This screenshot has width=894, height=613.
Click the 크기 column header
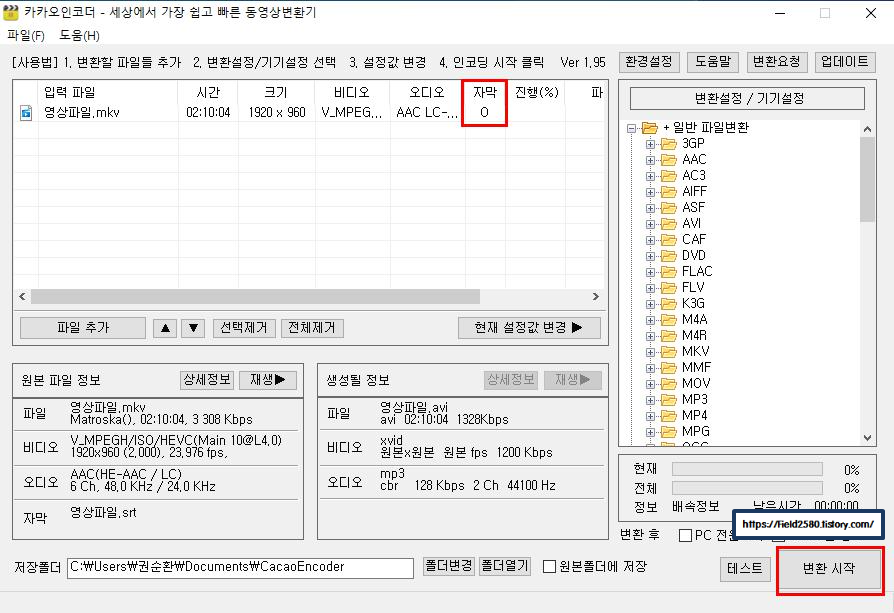pyautogui.click(x=277, y=92)
